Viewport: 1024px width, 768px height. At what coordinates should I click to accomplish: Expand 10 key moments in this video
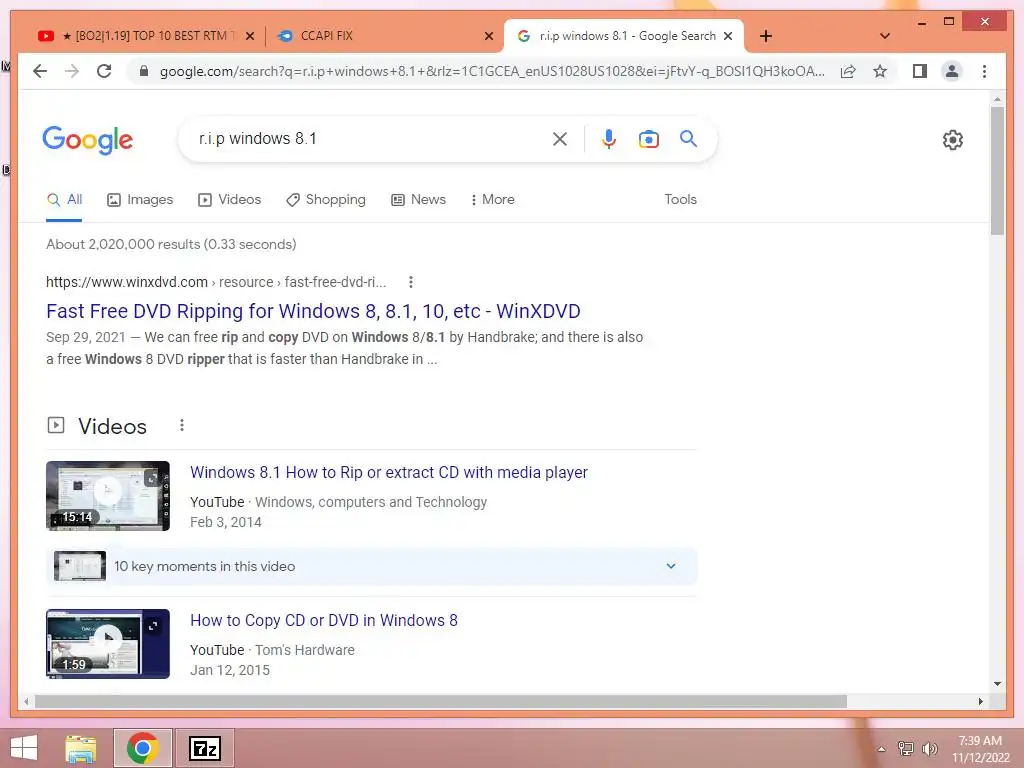pos(372,566)
